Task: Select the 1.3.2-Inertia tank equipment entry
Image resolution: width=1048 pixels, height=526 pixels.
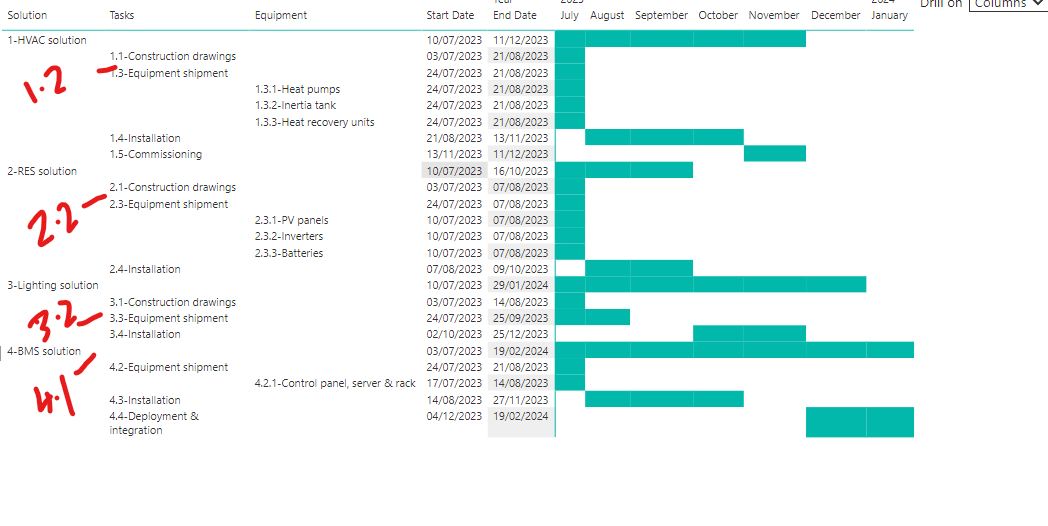Action: click(x=295, y=105)
